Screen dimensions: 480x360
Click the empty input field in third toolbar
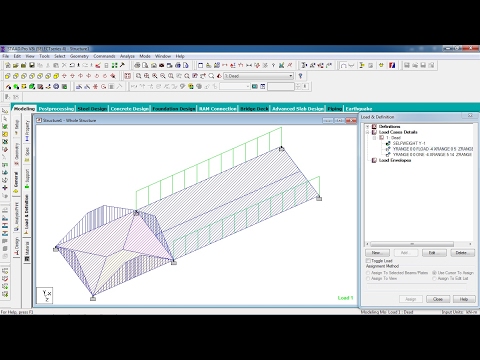(x=281, y=87)
